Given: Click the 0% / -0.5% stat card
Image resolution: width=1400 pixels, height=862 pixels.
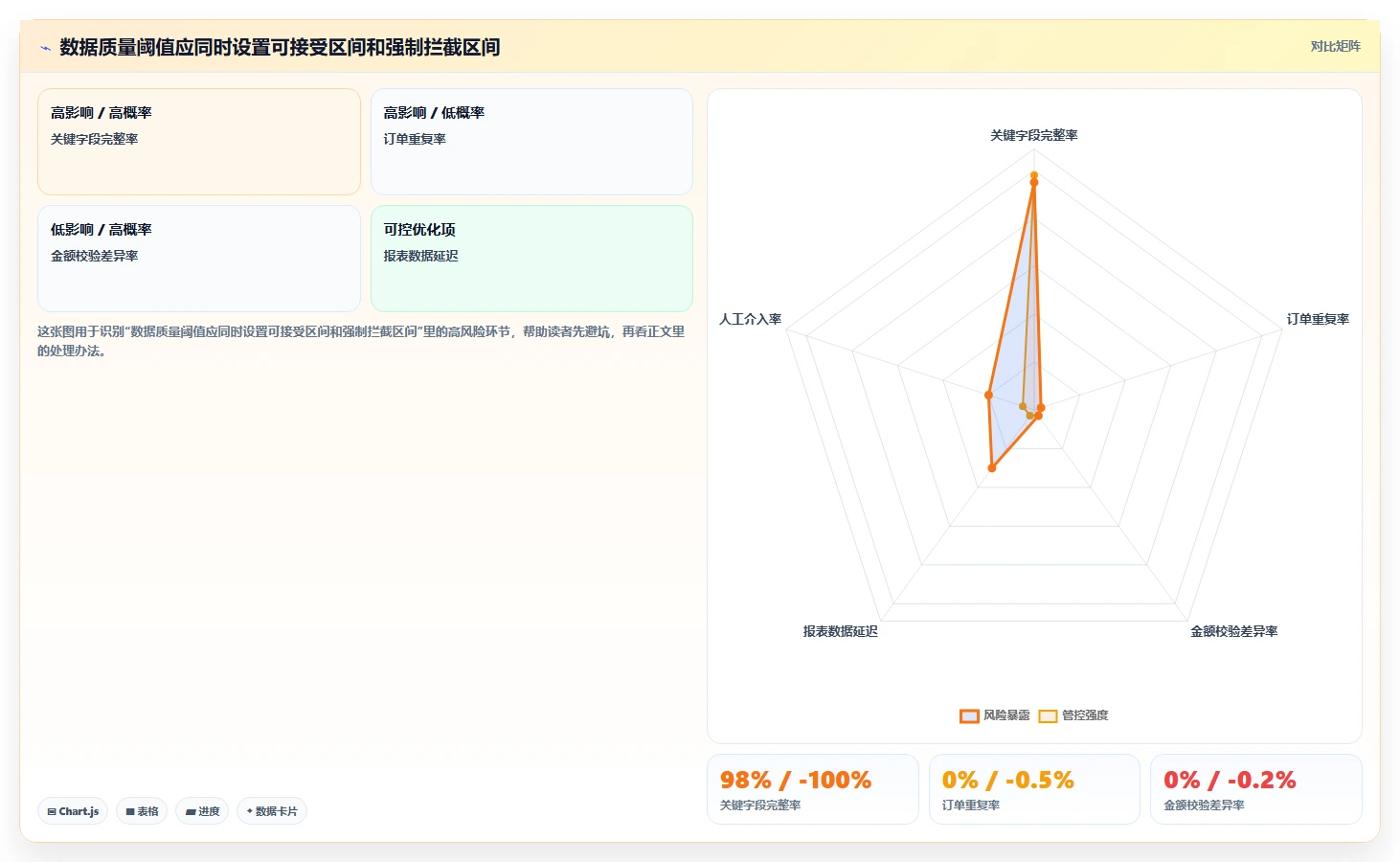Looking at the screenshot, I should [x=1034, y=789].
